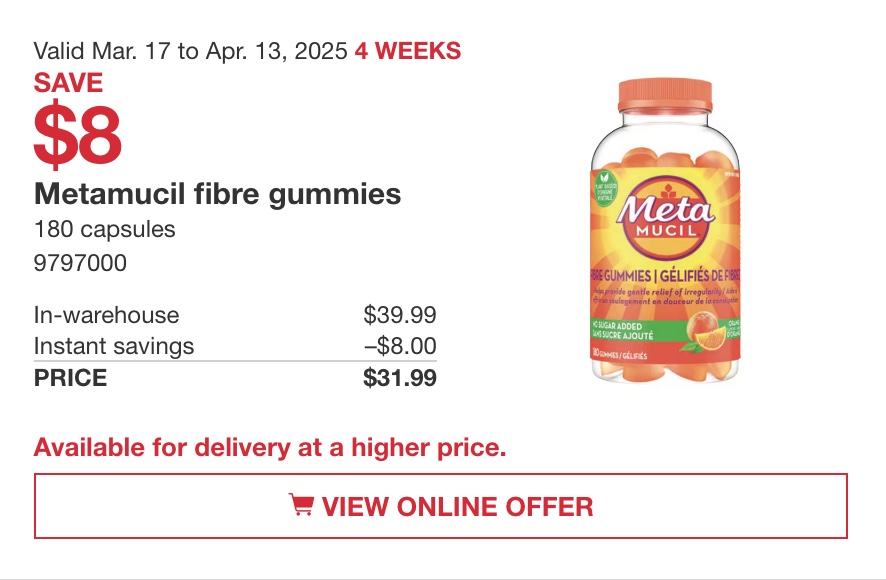The image size is (886, 580).
Task: Click the In-warehouse price $39.99
Action: 399,315
